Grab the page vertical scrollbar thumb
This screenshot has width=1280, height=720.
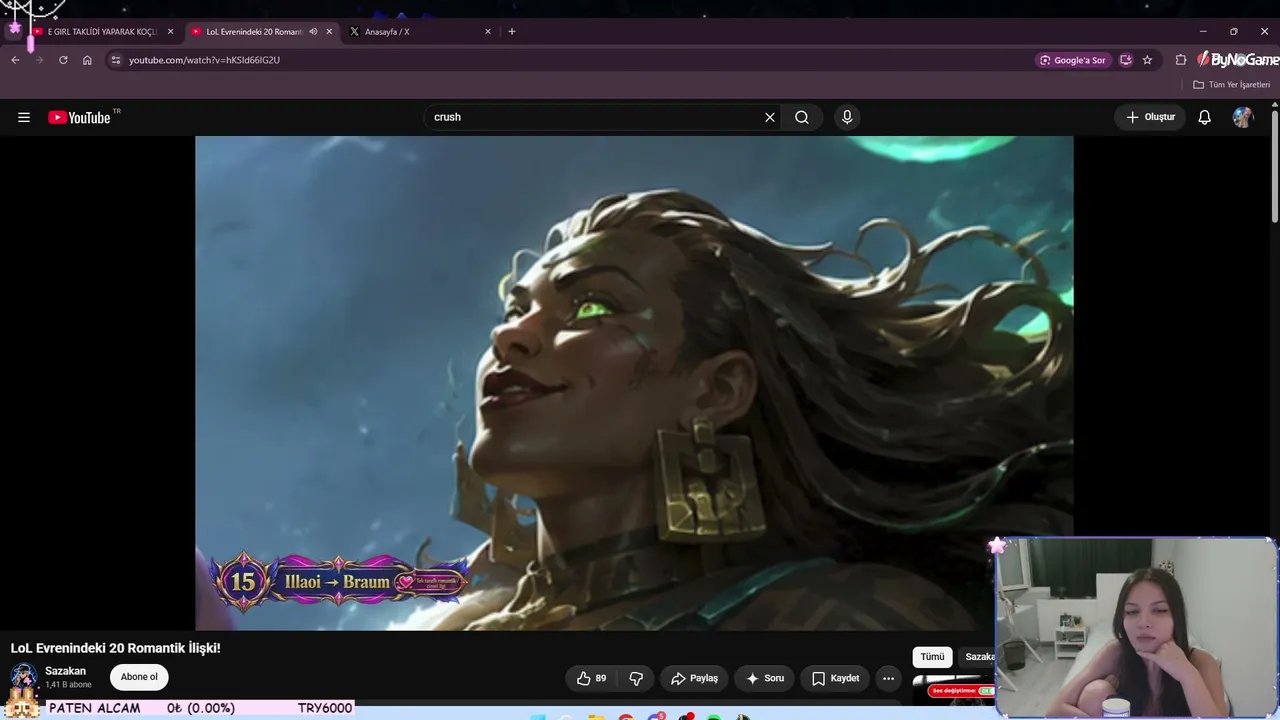1275,165
